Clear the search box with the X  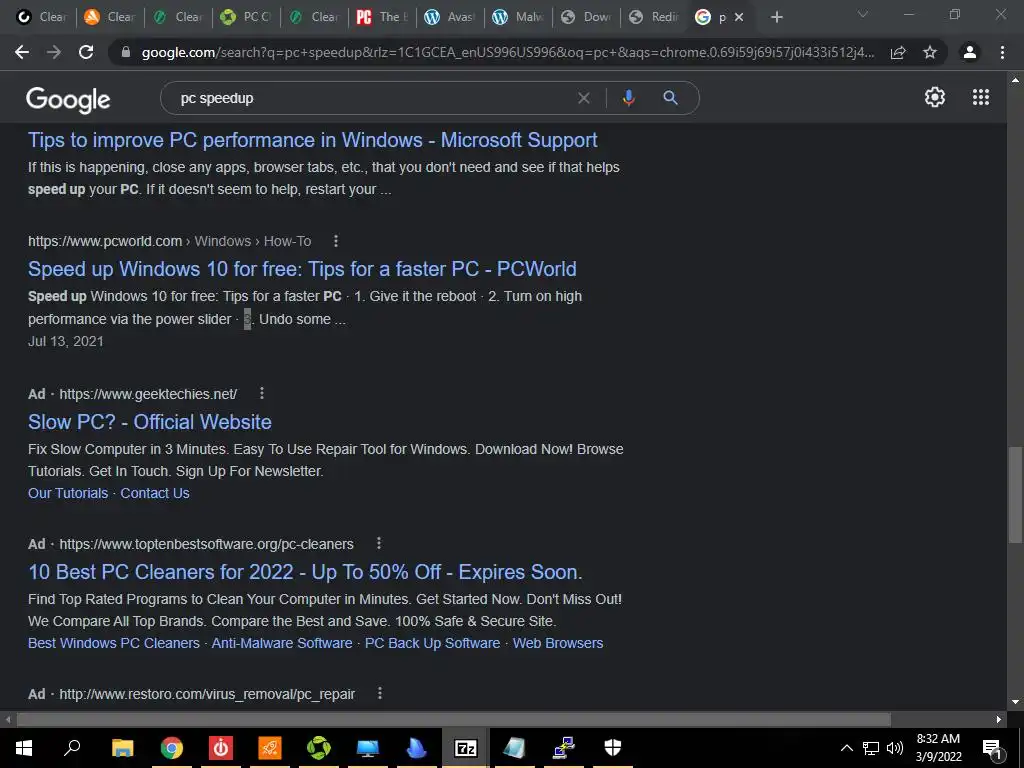[x=584, y=98]
